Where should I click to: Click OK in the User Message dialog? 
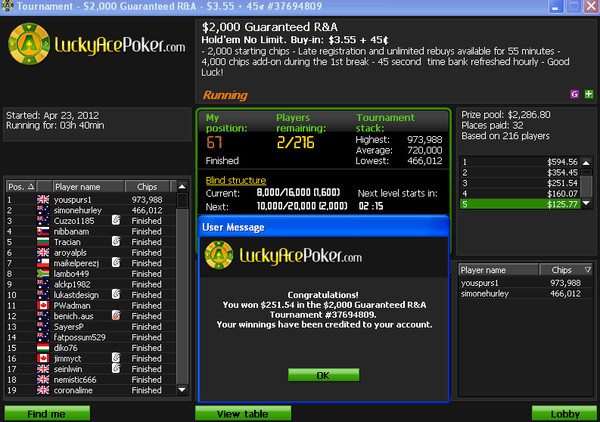pos(323,375)
